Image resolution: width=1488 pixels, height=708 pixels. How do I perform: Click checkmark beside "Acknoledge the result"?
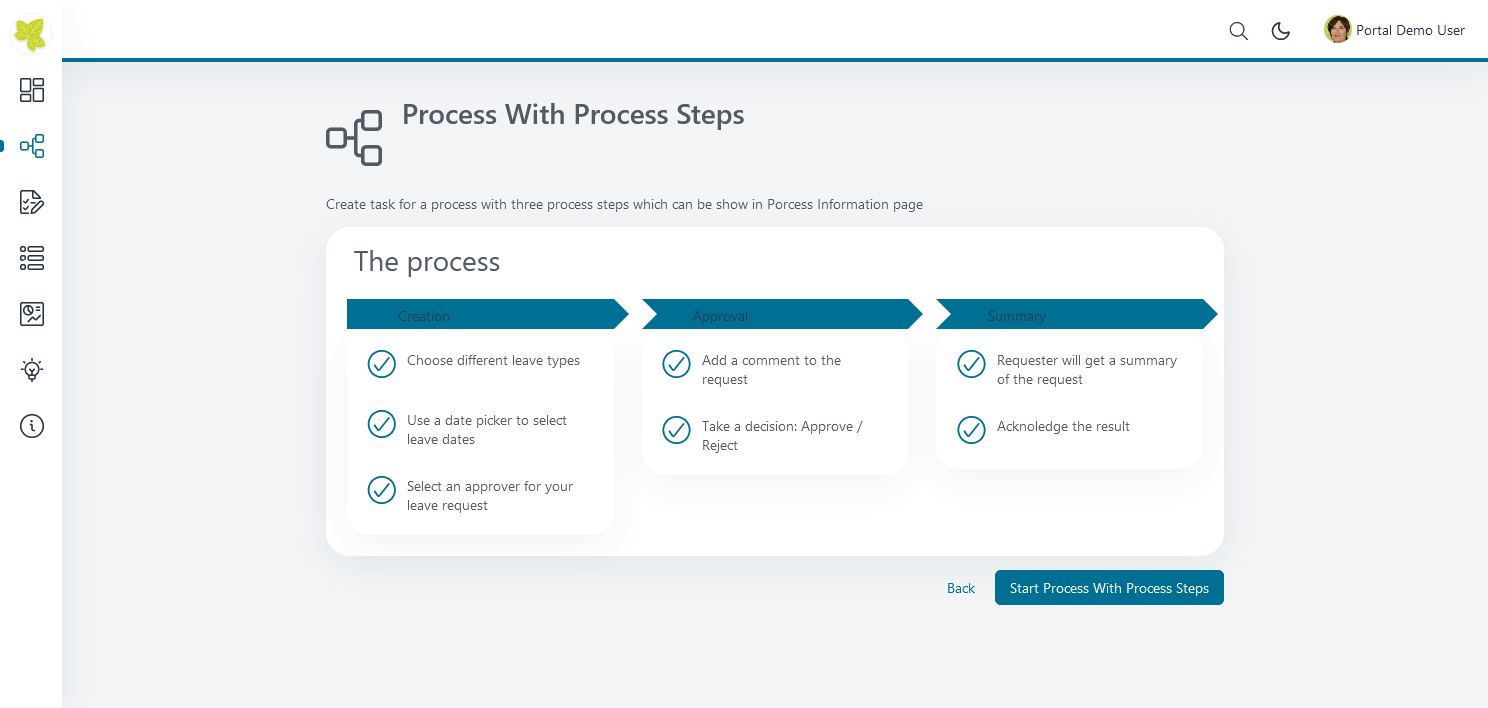pos(972,430)
